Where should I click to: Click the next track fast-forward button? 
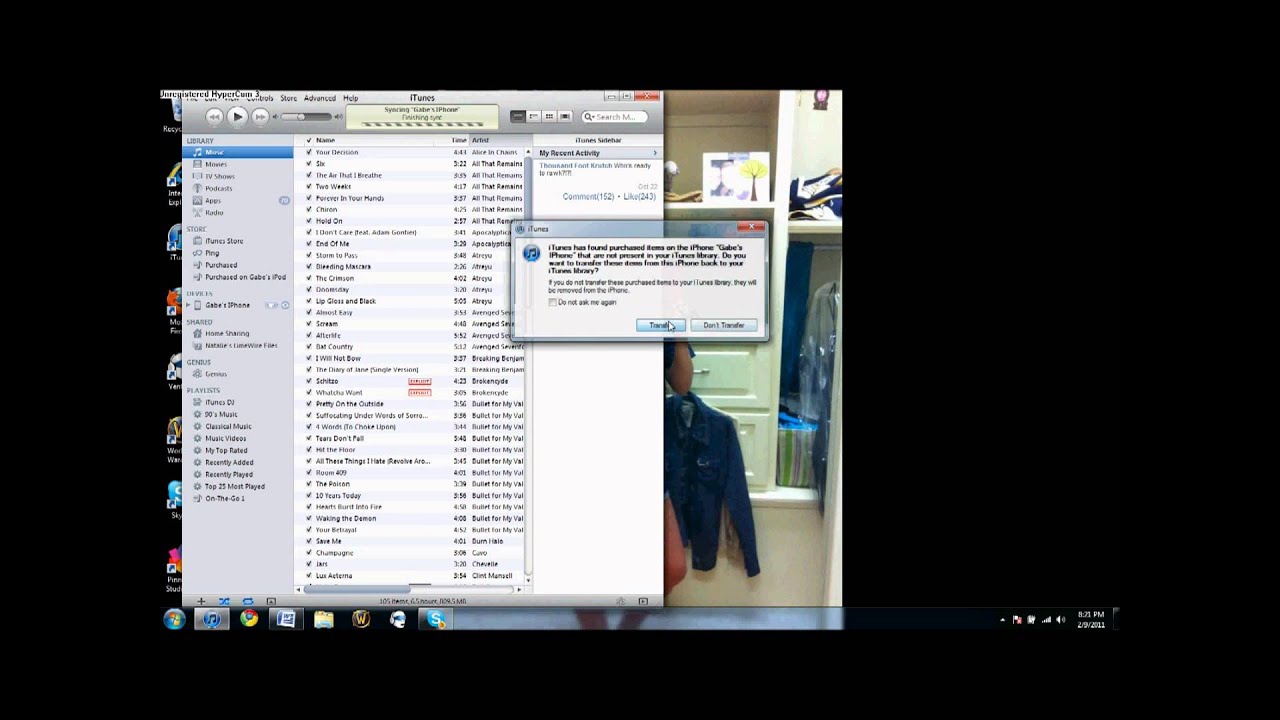click(260, 117)
